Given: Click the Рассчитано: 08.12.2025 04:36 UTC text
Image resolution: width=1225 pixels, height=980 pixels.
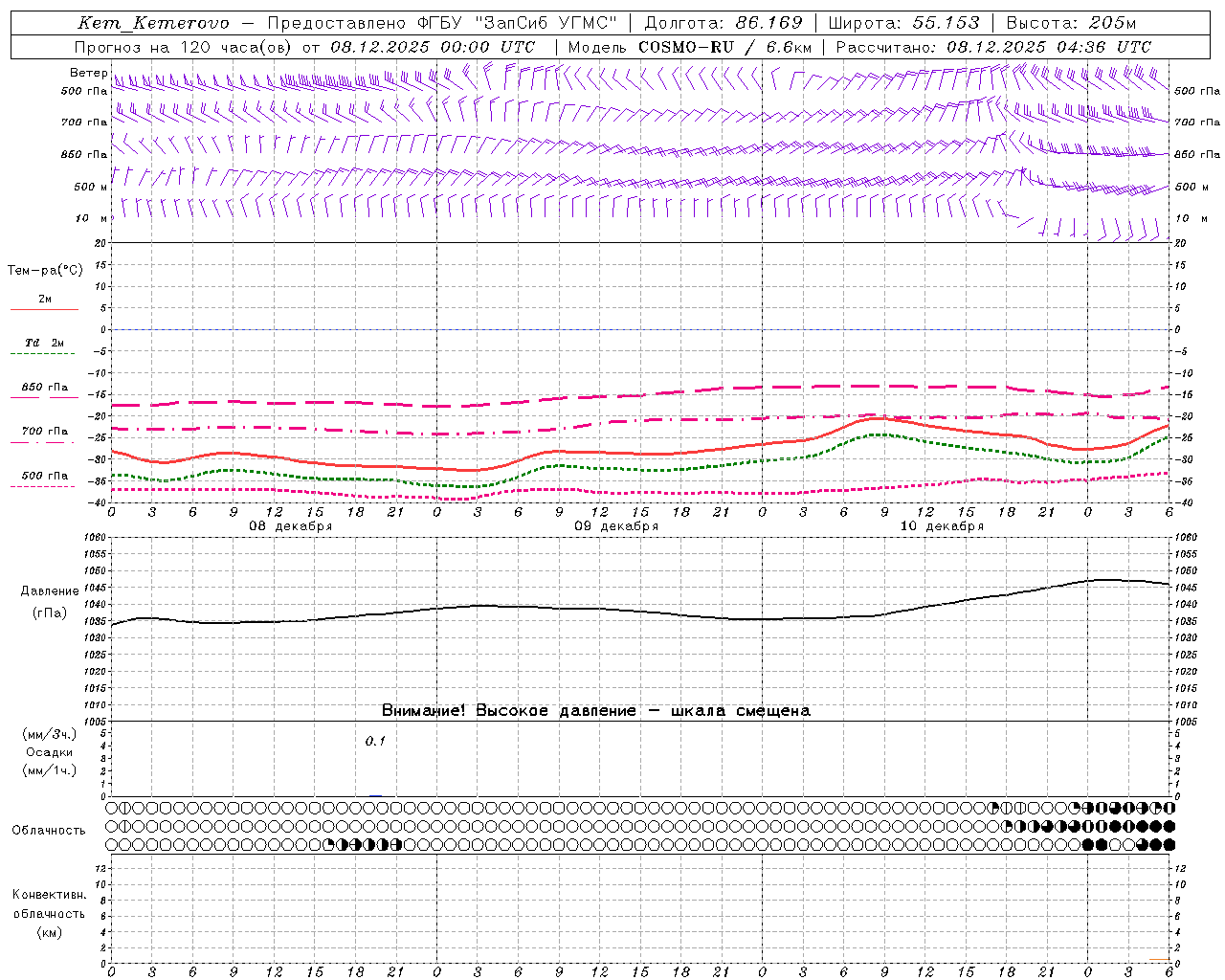Looking at the screenshot, I should [x=993, y=47].
